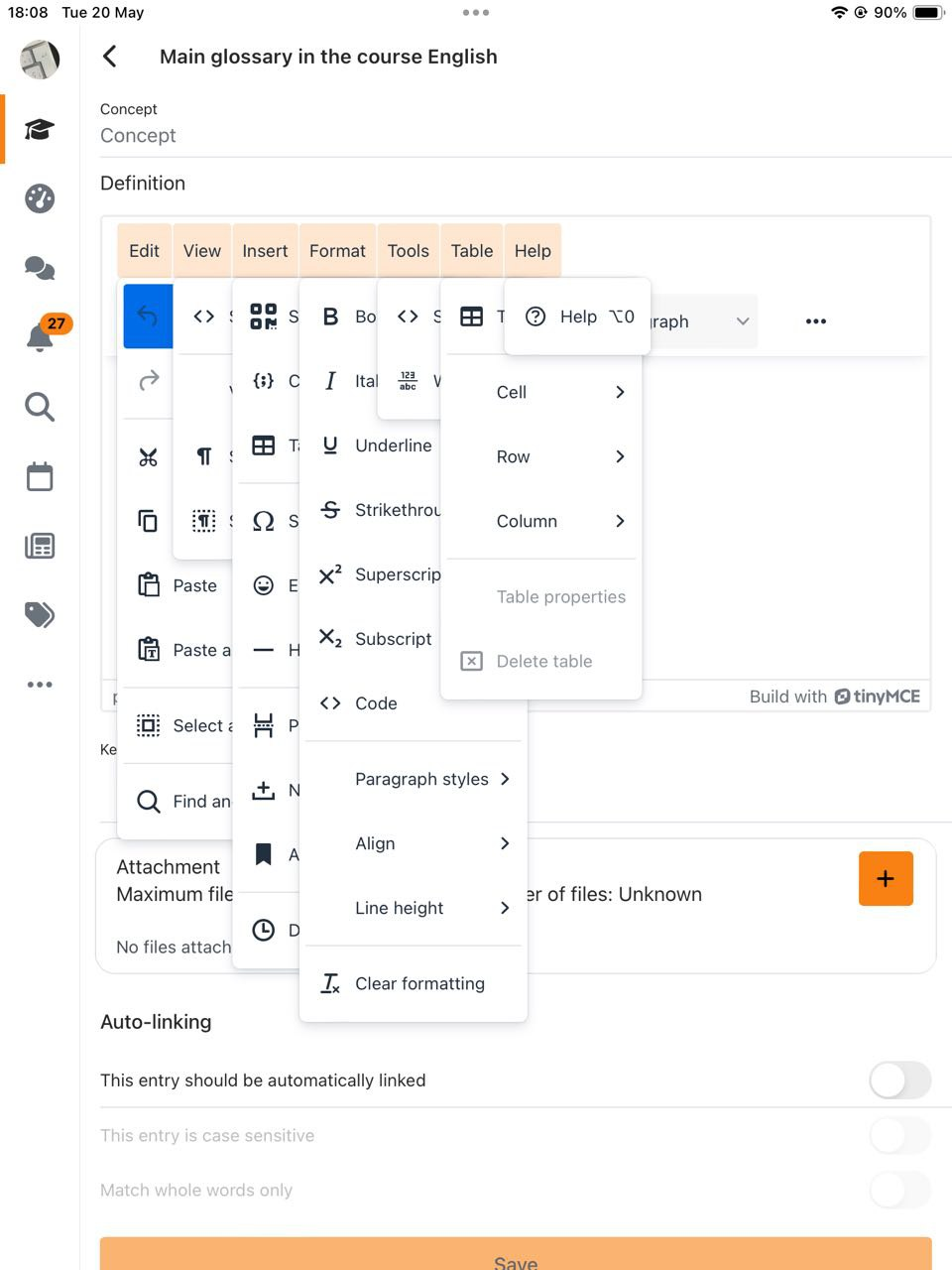
Task: Click the emoji smiley icon
Action: [263, 585]
